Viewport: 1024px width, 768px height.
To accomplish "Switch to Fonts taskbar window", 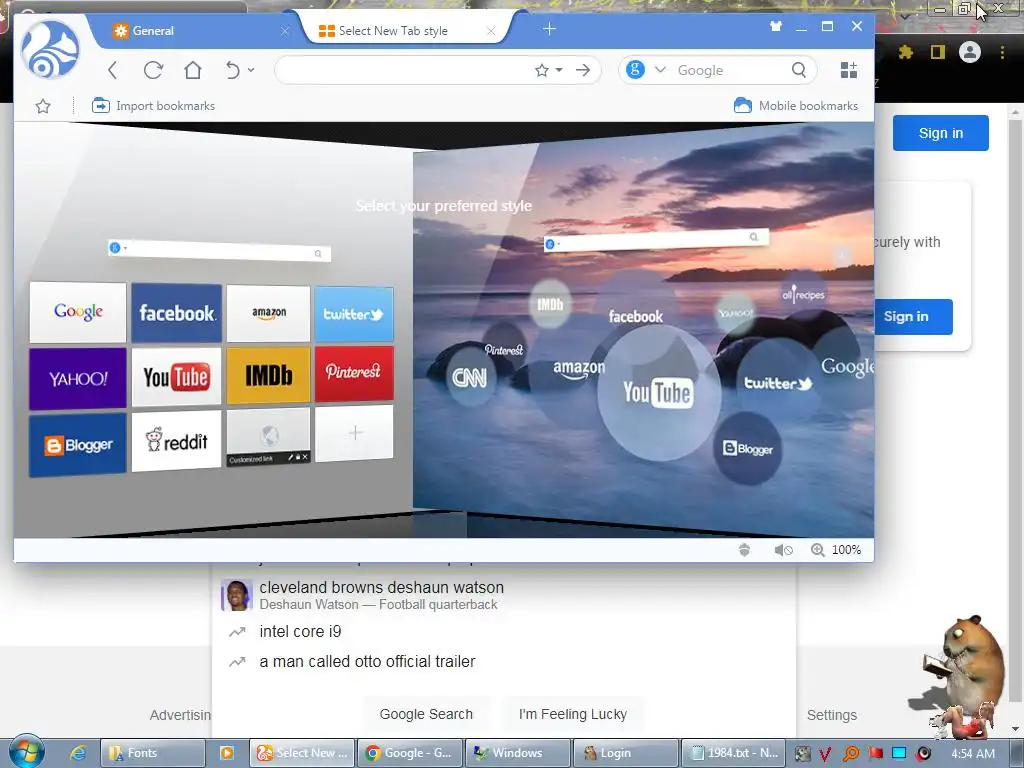I will (153, 753).
